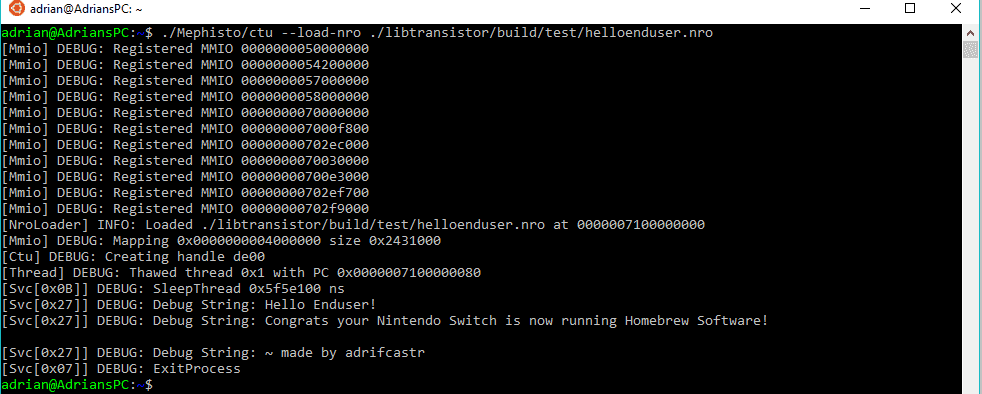The image size is (982, 394).
Task: Click the ExitProcess debug line
Action: pos(121,369)
